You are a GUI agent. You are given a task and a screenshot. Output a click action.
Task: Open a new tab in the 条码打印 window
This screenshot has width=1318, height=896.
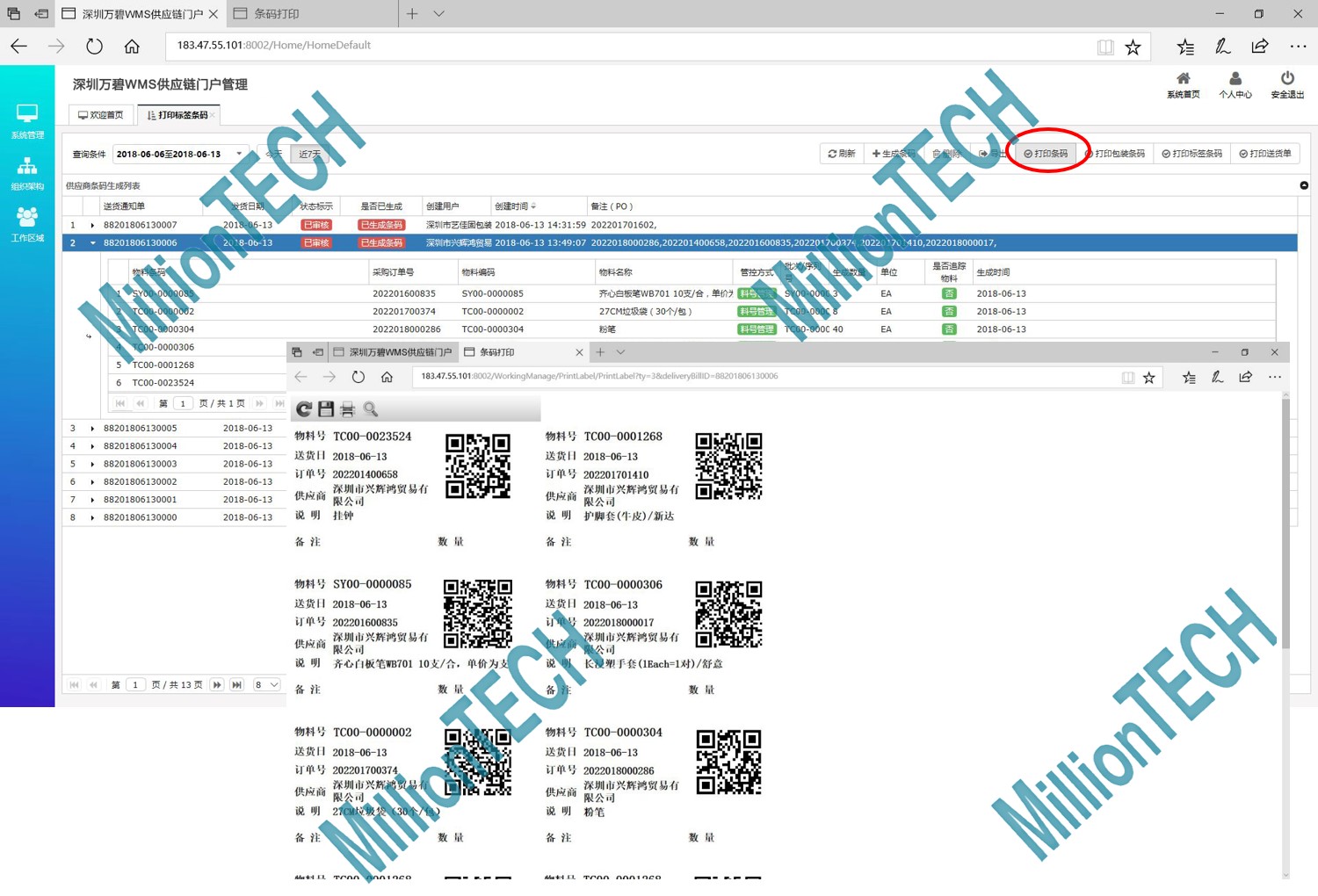click(600, 352)
